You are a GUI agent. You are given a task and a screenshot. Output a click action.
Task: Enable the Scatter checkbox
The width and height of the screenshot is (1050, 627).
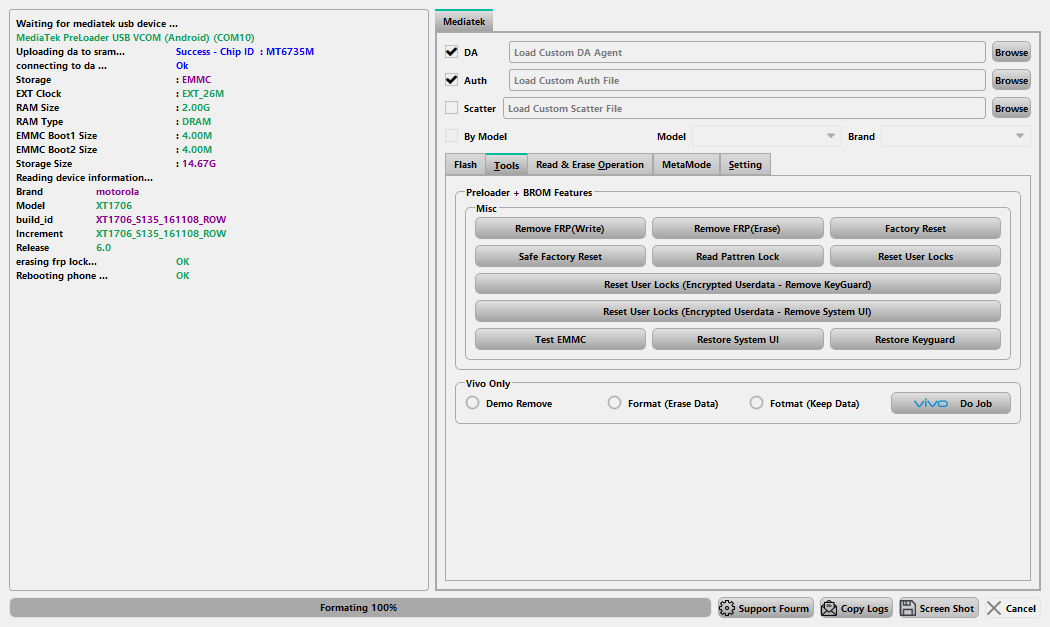(x=451, y=108)
